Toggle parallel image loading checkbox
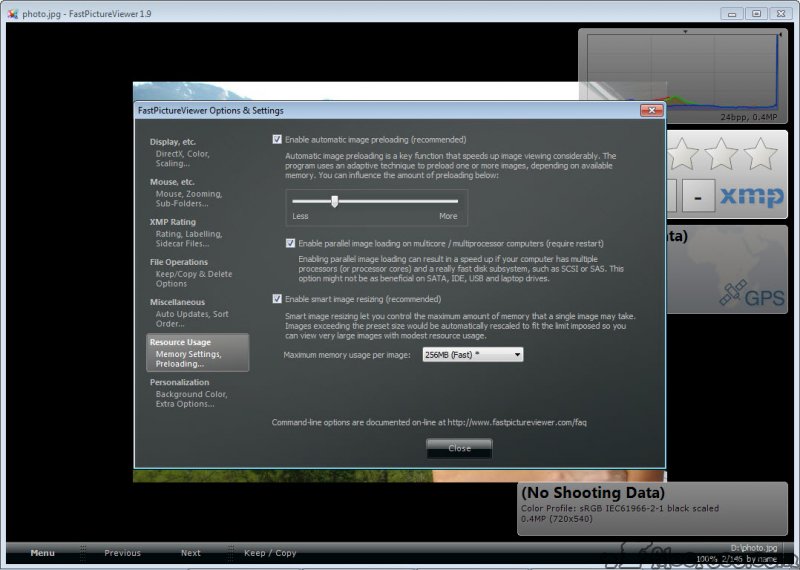The width and height of the screenshot is (800, 570). coord(290,243)
